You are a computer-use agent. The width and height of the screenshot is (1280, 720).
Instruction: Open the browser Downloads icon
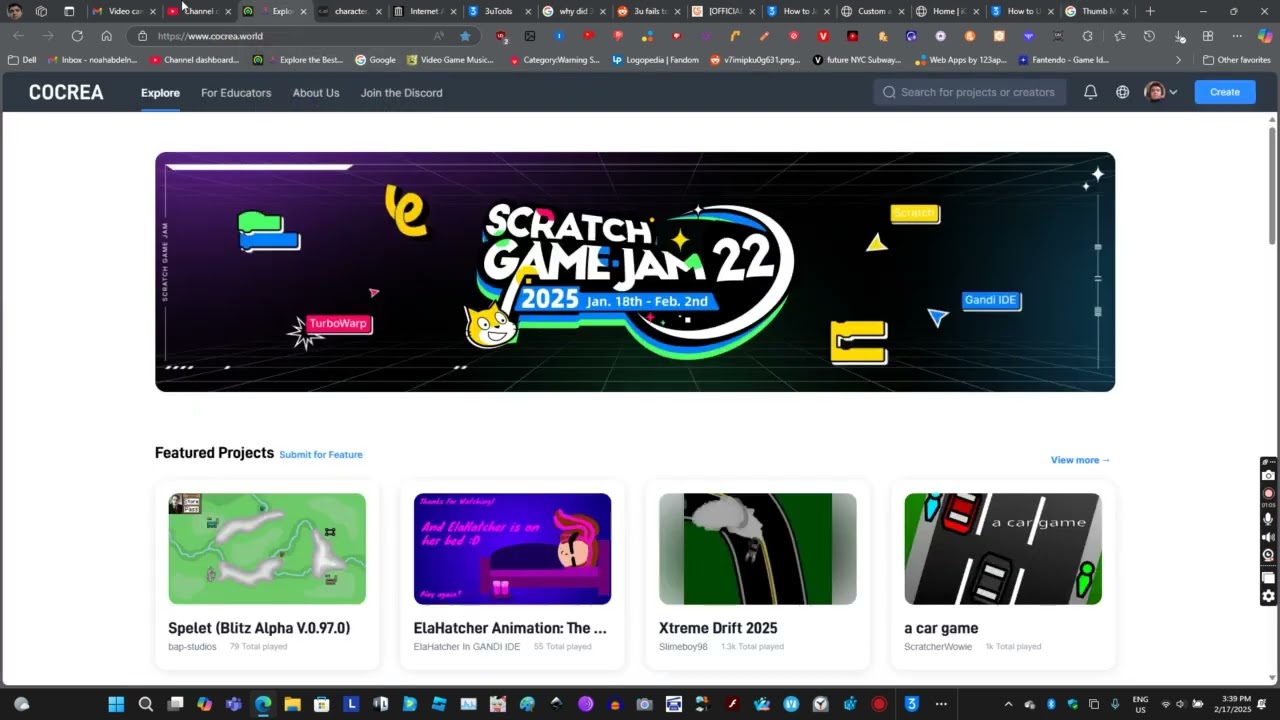(1180, 36)
